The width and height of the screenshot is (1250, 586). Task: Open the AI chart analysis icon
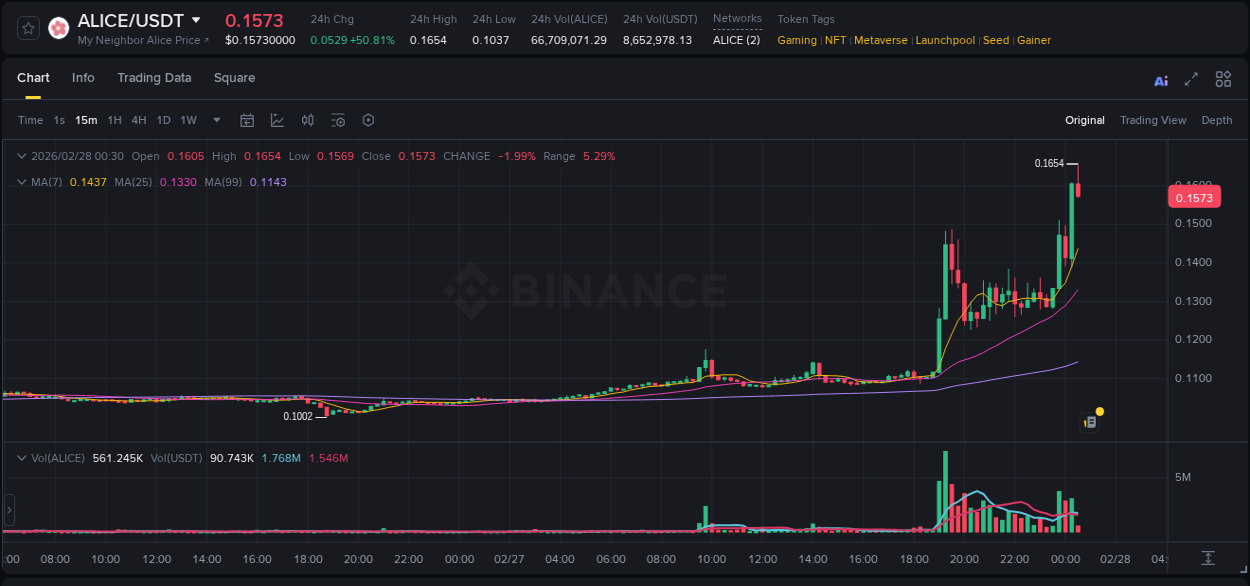(x=1160, y=79)
